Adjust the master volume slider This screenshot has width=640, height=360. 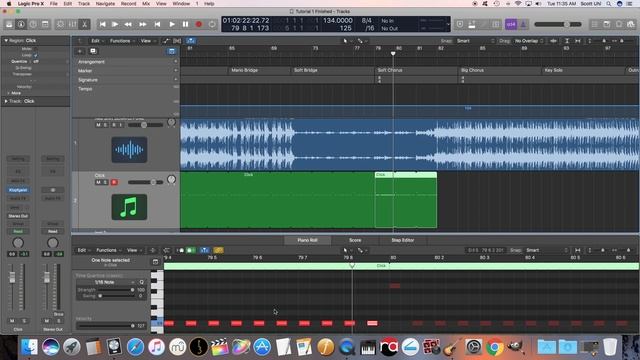558,24
